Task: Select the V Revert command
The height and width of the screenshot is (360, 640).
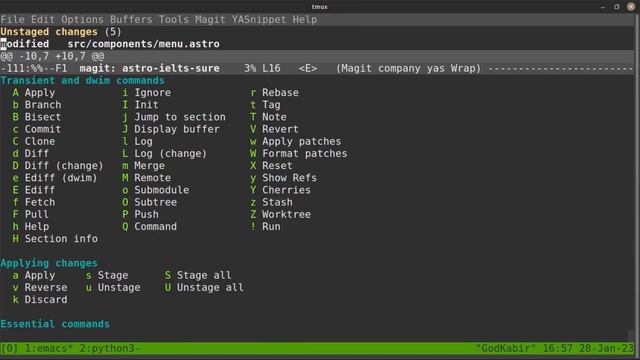Action: click(x=274, y=129)
